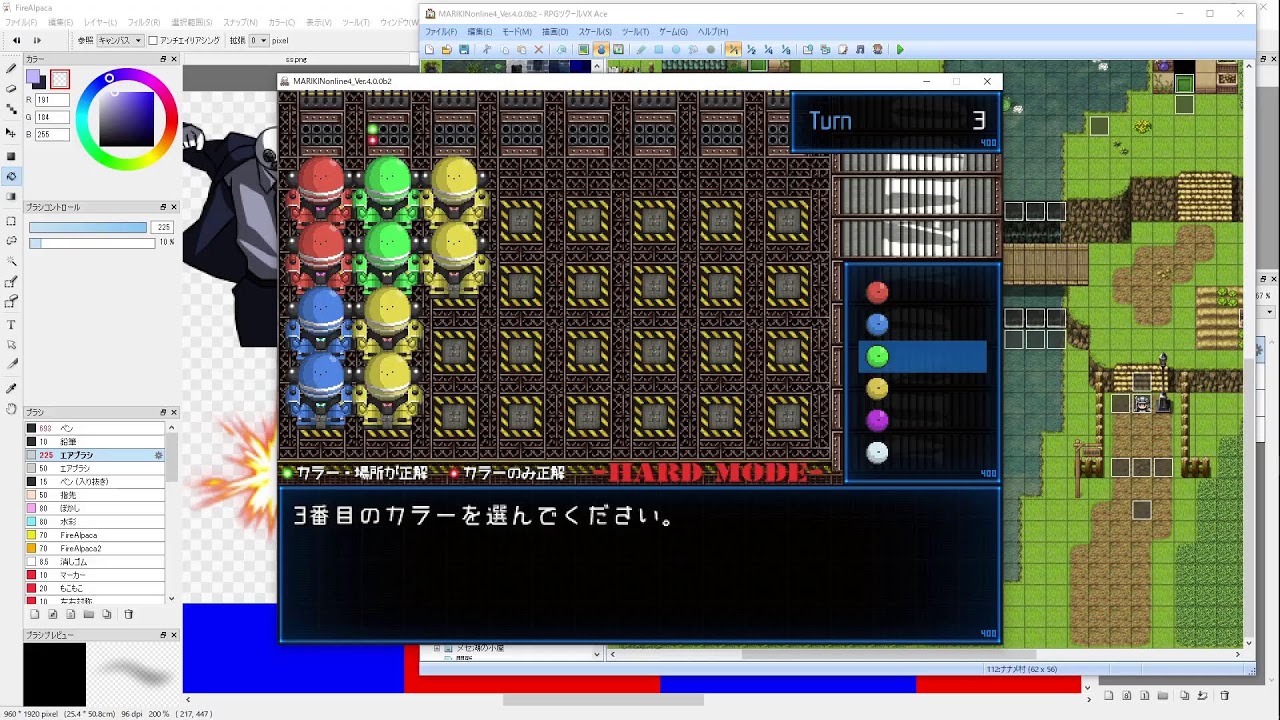Choose the white color option in game

point(877,453)
